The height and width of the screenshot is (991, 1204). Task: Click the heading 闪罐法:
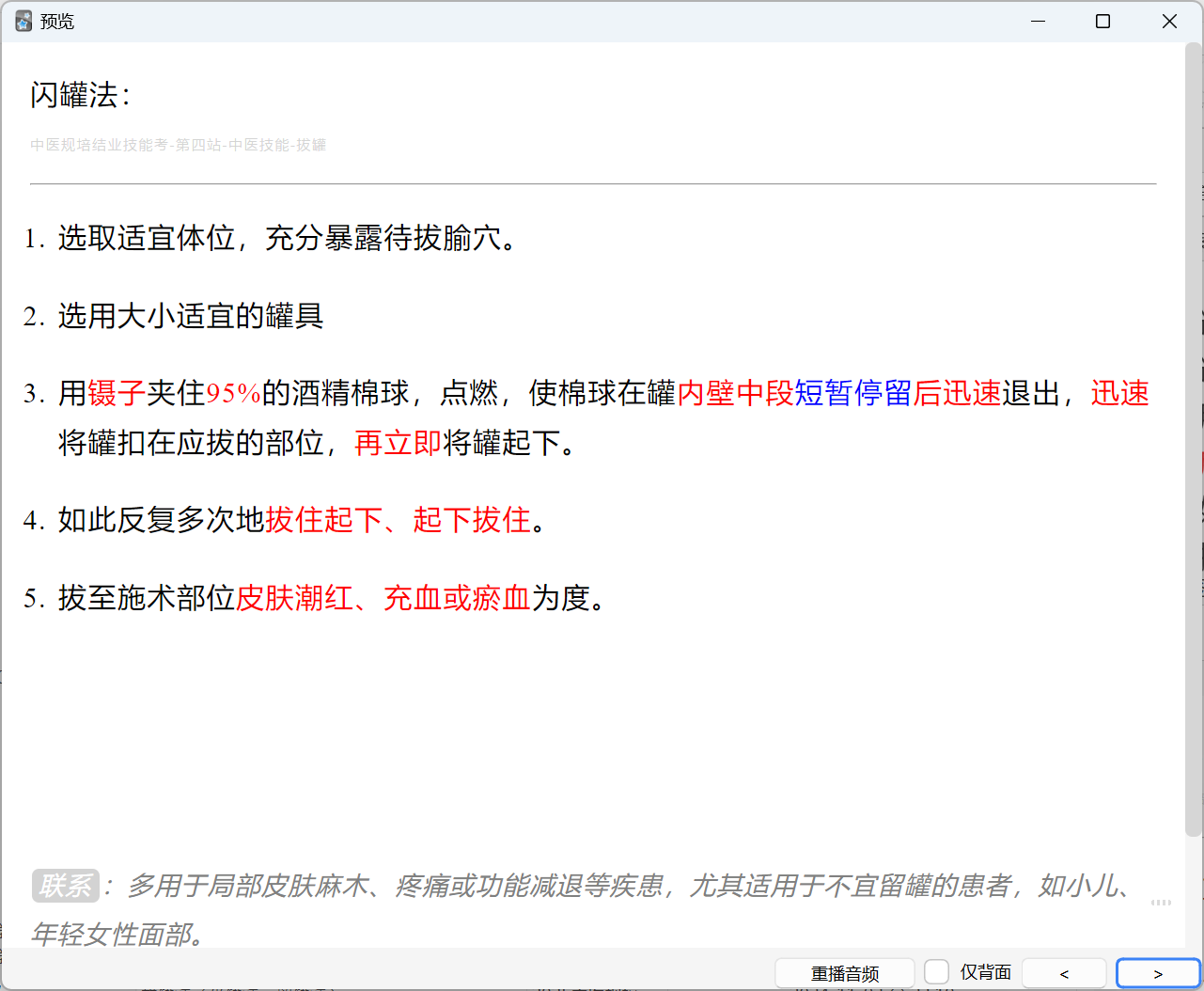tap(81, 95)
